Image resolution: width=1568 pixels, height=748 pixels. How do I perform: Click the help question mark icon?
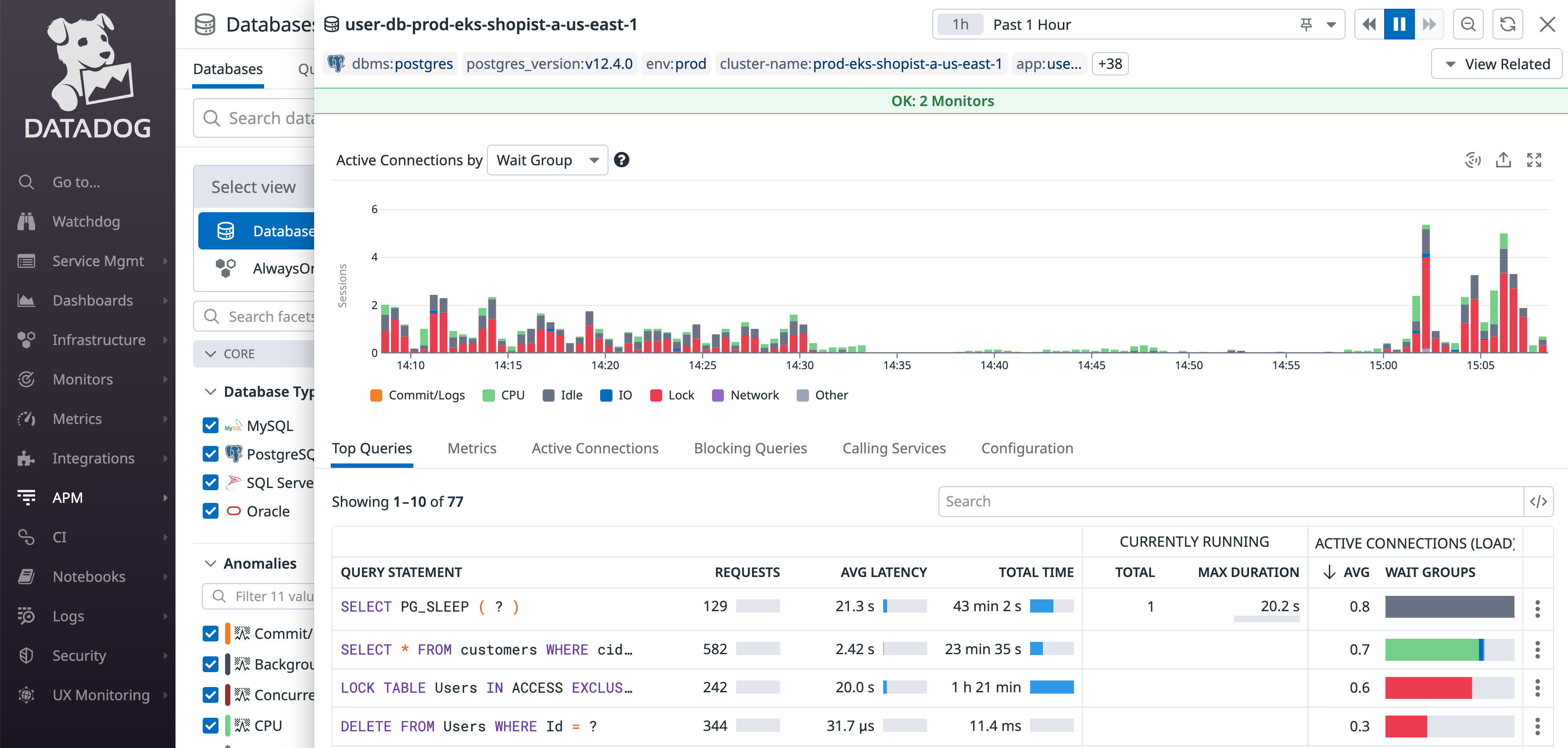(x=621, y=160)
